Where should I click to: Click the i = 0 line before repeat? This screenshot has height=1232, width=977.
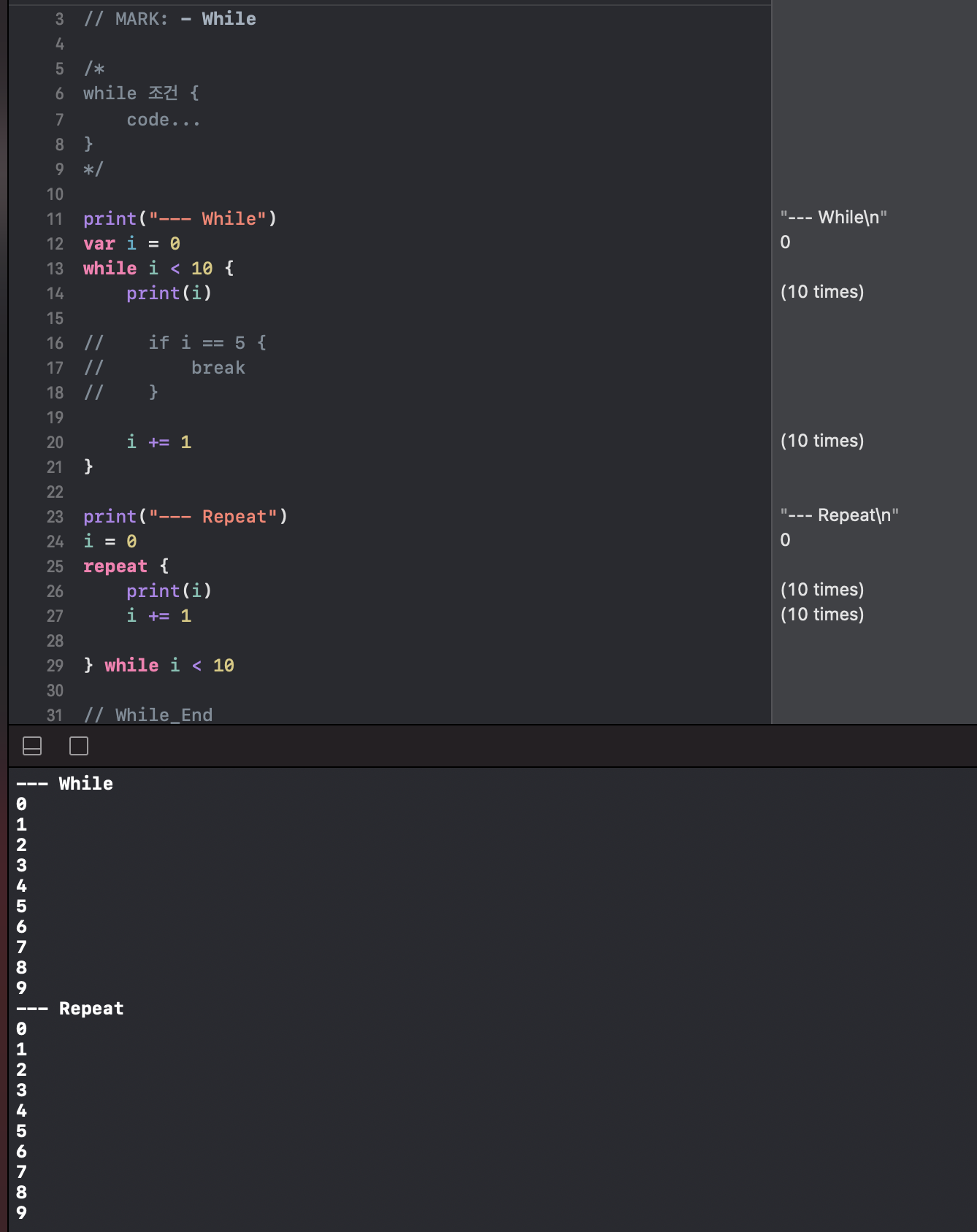click(x=110, y=542)
